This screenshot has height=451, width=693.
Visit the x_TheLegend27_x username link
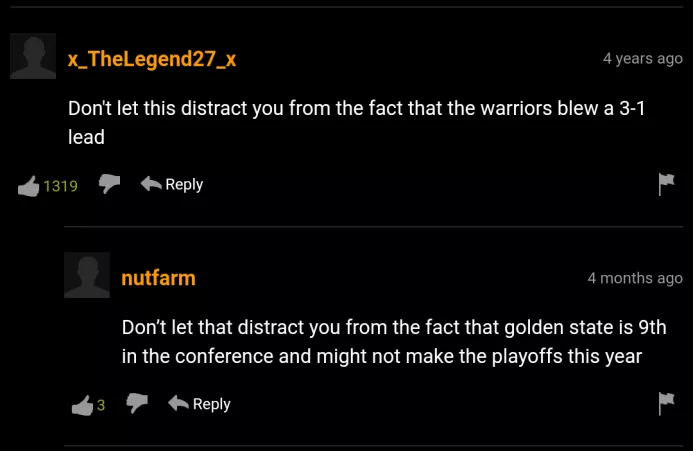pos(152,59)
